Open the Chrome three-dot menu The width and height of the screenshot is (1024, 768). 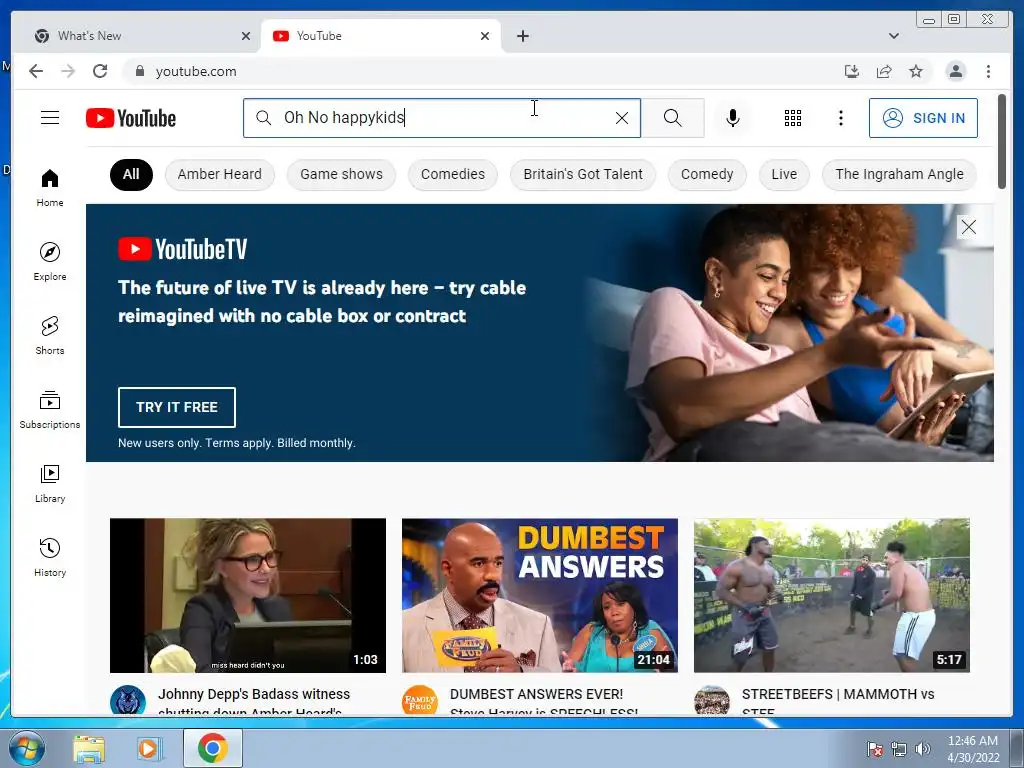point(988,71)
